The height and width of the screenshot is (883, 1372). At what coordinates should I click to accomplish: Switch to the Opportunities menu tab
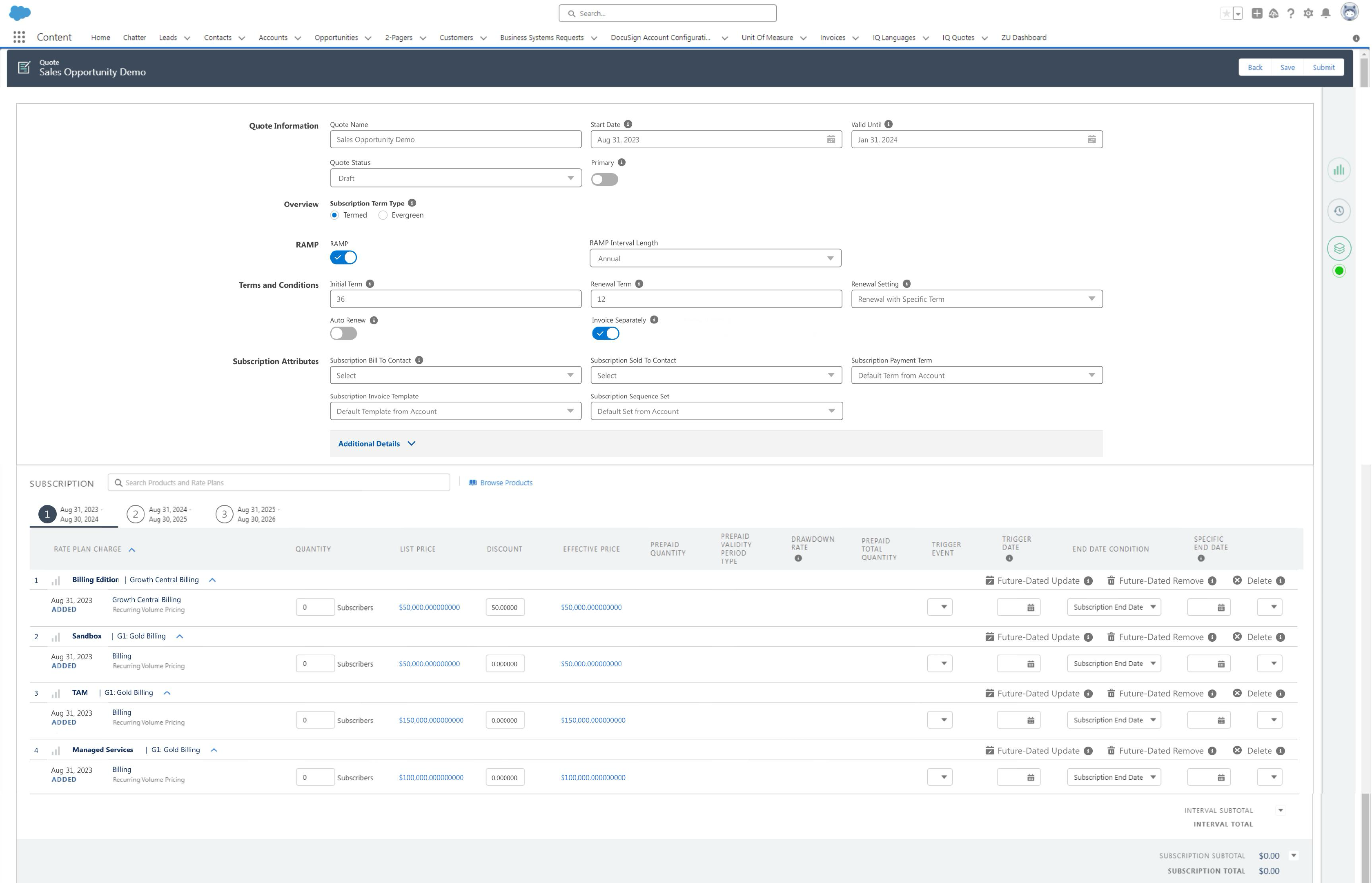pos(337,37)
